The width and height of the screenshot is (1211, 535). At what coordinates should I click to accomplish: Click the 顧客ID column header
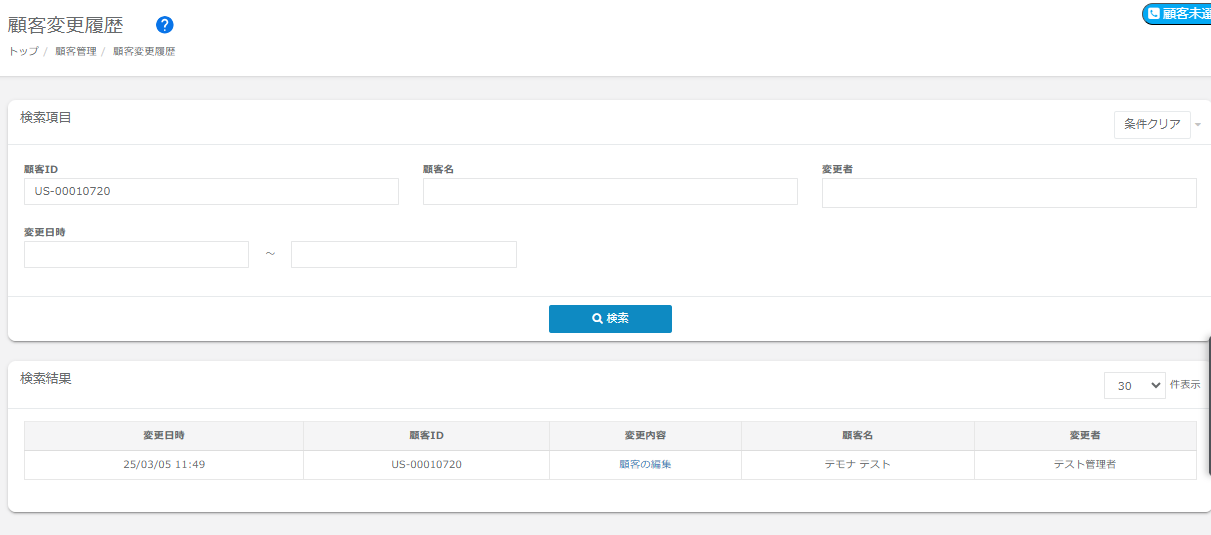426,436
